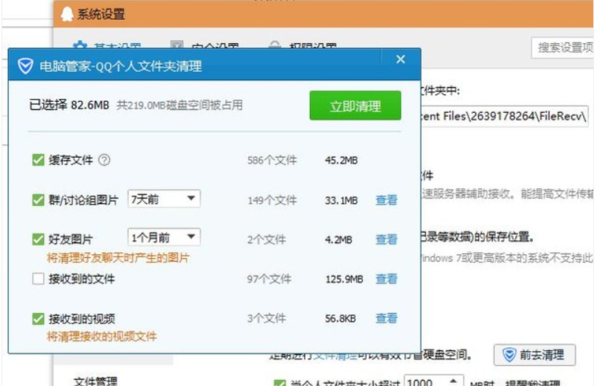Screen dimensions: 600x386
Task: Click the 立即清理 green button
Action: pyautogui.click(x=355, y=106)
